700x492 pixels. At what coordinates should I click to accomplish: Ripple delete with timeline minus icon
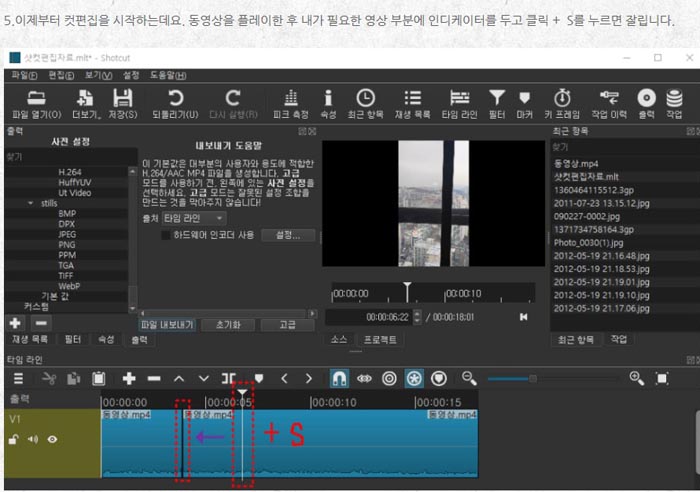(x=154, y=379)
